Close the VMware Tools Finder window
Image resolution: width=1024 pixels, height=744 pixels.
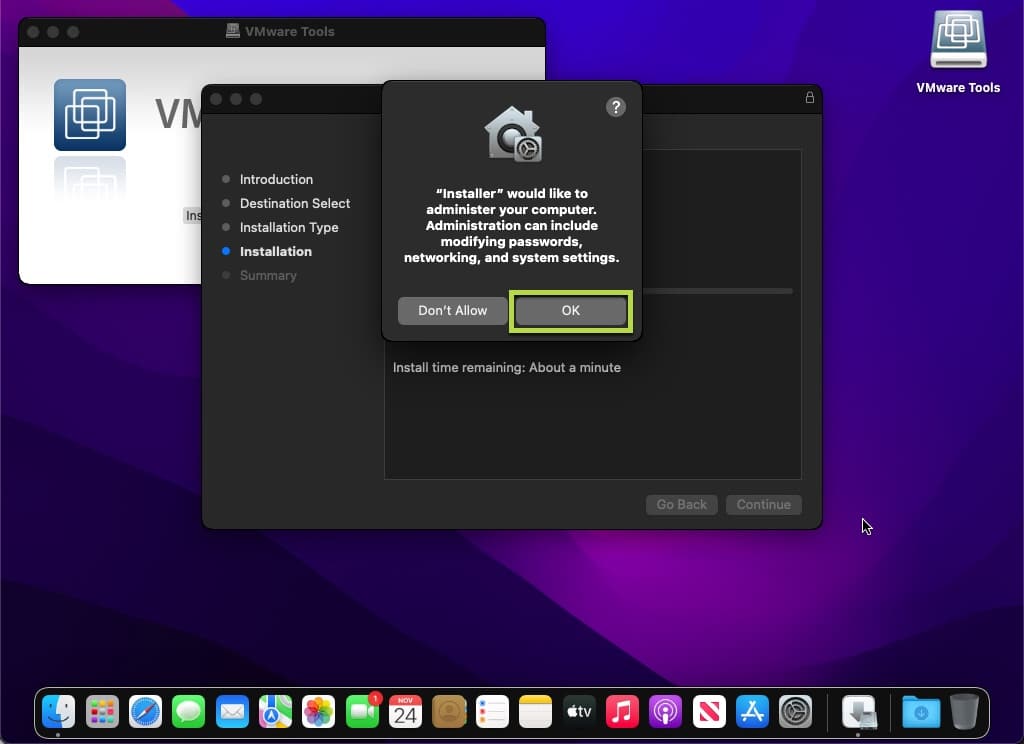point(33,32)
